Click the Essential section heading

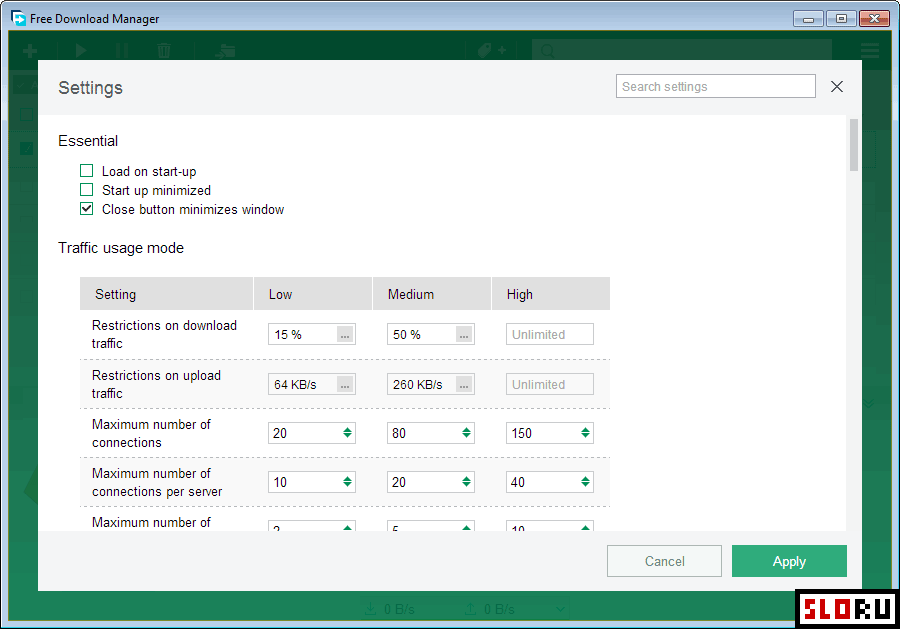click(x=88, y=141)
